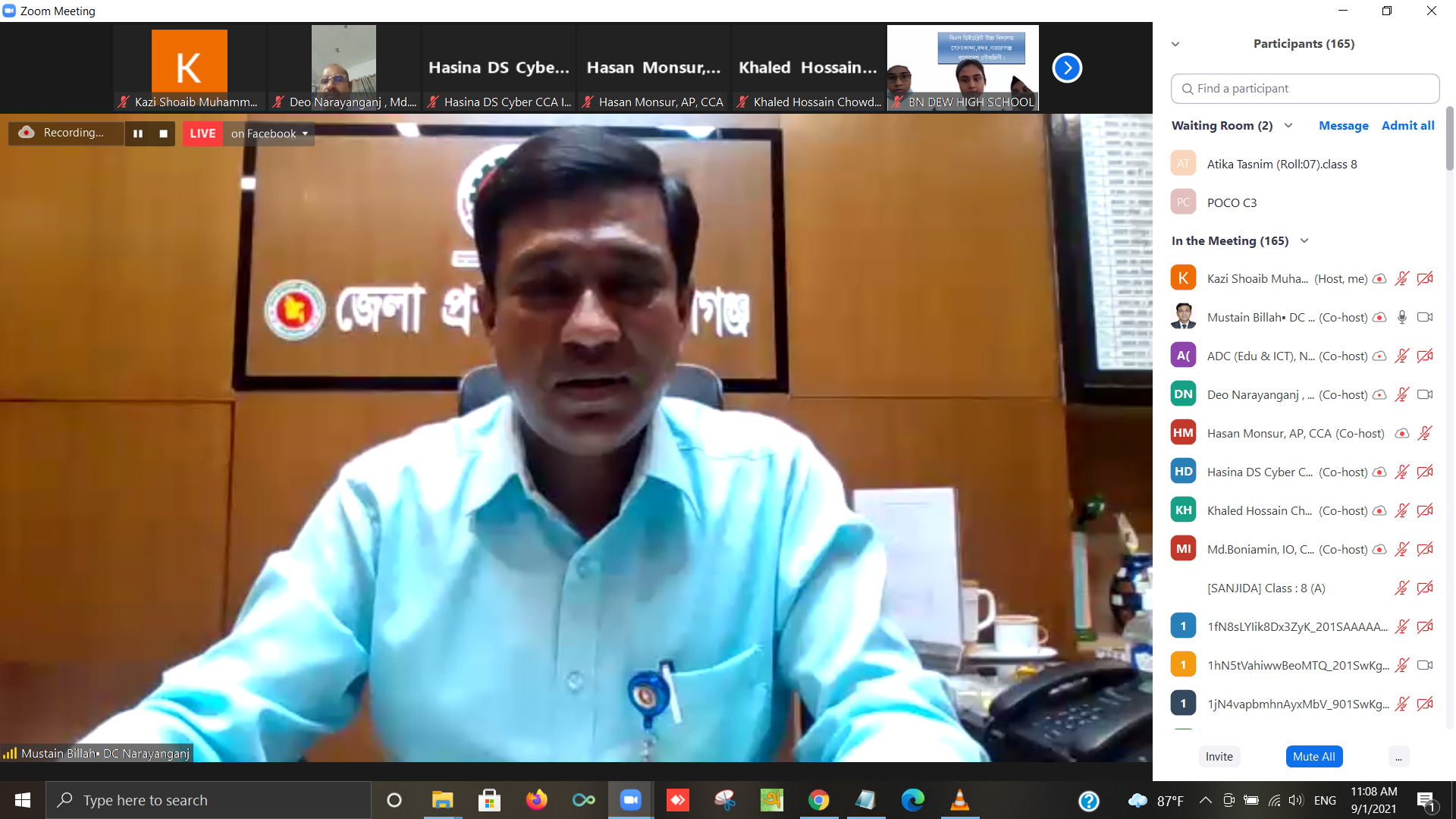
Task: Open VLC media player from taskbar
Action: click(x=959, y=800)
